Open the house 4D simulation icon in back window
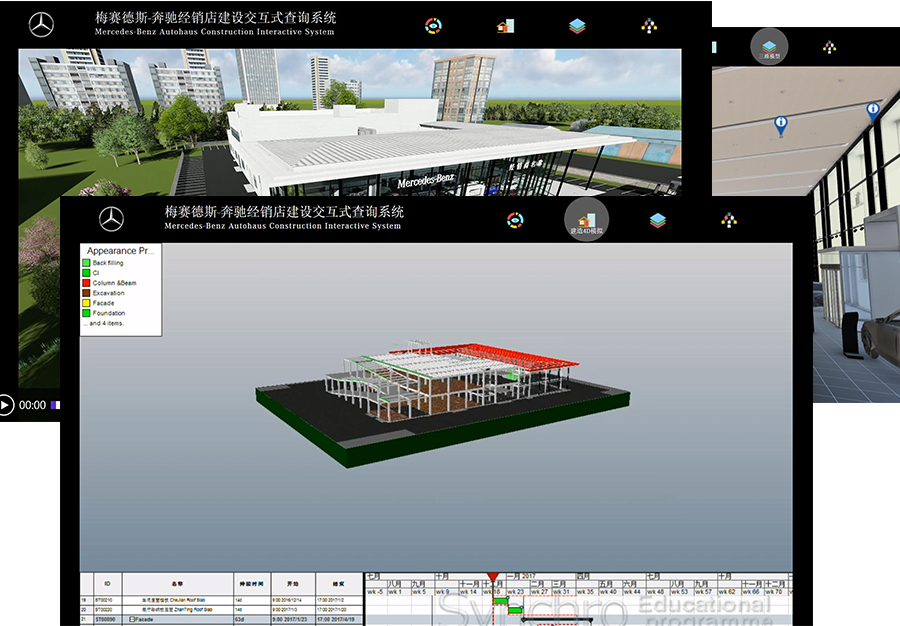The width and height of the screenshot is (900, 626). (505, 26)
